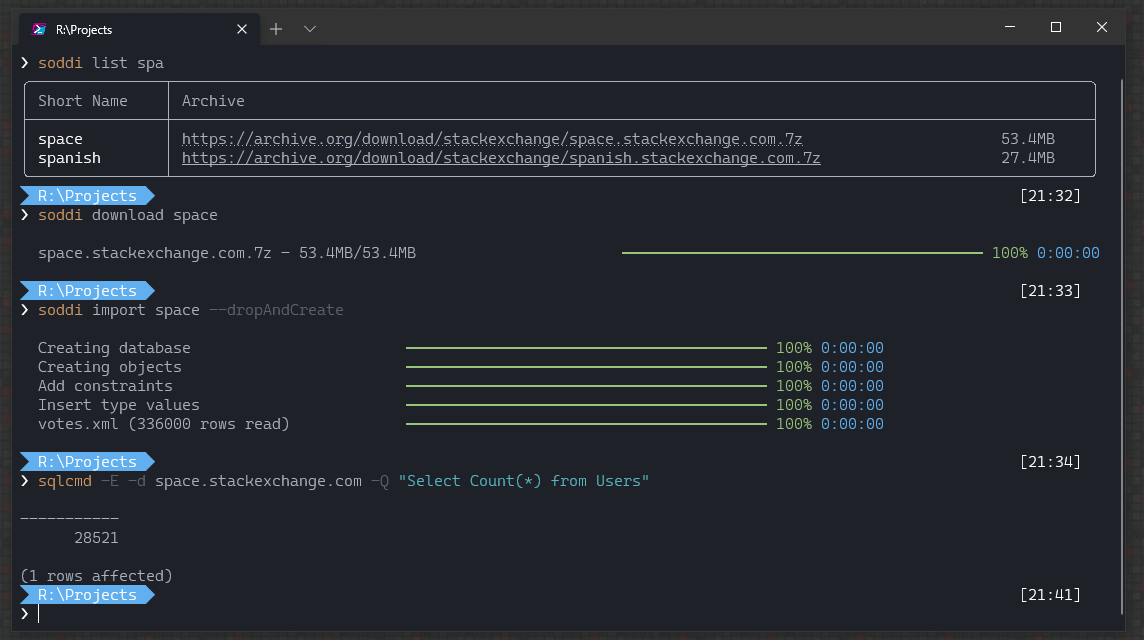Viewport: 1144px width, 640px height.
Task: Click the R:\Projects prompt badge above sqlcmd
Action: click(87, 462)
